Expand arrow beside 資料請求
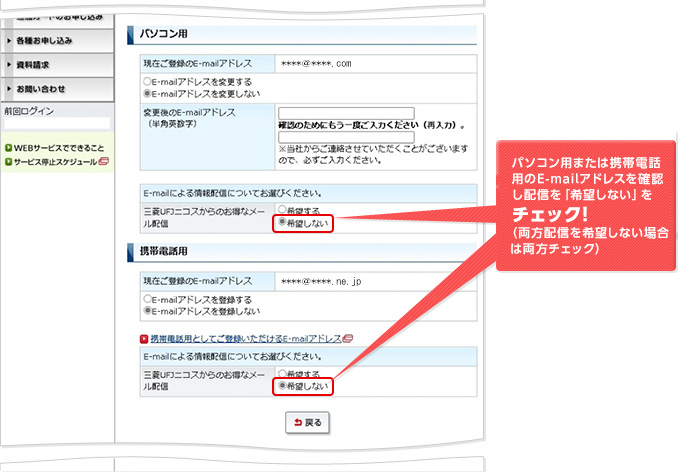Image resolution: width=679 pixels, height=472 pixels. [9, 65]
